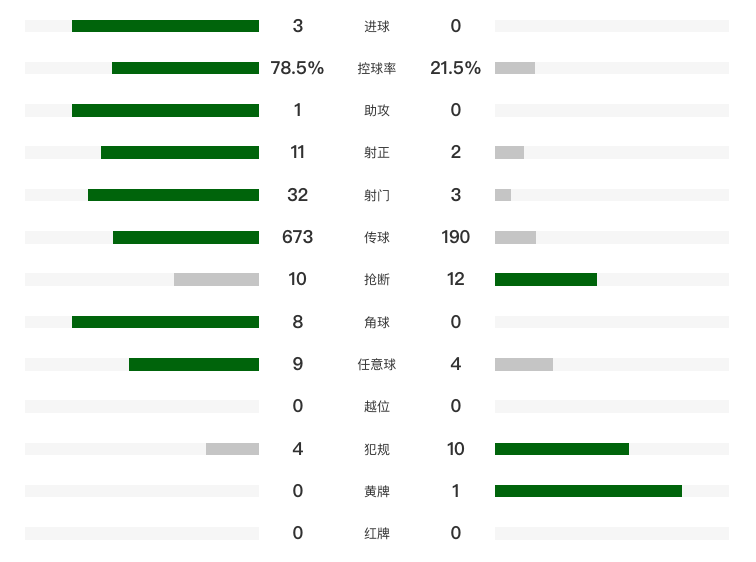Click the green 抢断 bar beside 12
This screenshot has height=562, width=756.
click(x=546, y=279)
